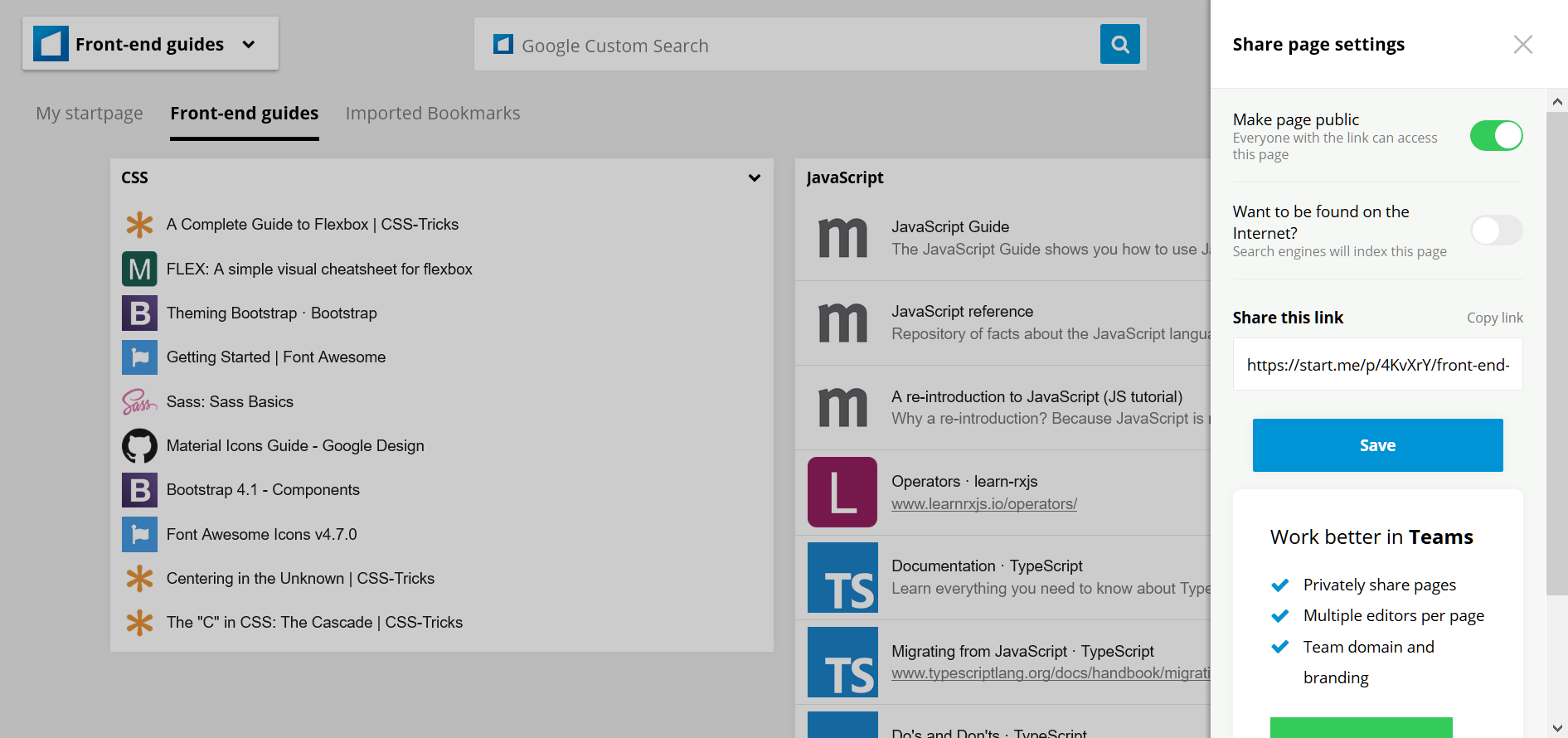Click the asterisk icon for Complete Guide to Flexbox
This screenshot has width=1568, height=738.
click(x=139, y=225)
